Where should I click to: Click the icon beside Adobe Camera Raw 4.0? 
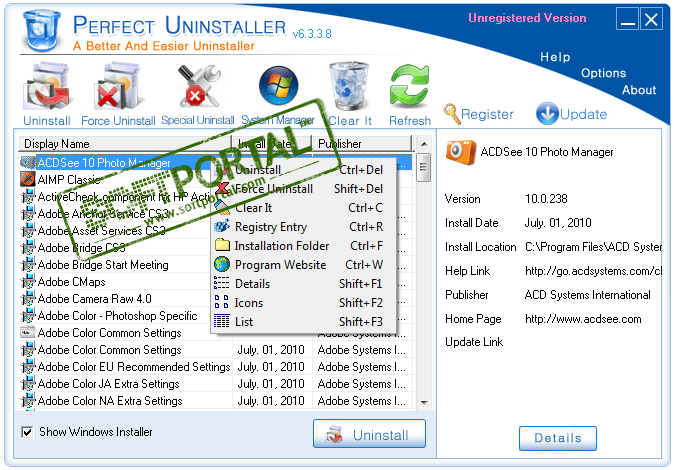click(x=28, y=298)
